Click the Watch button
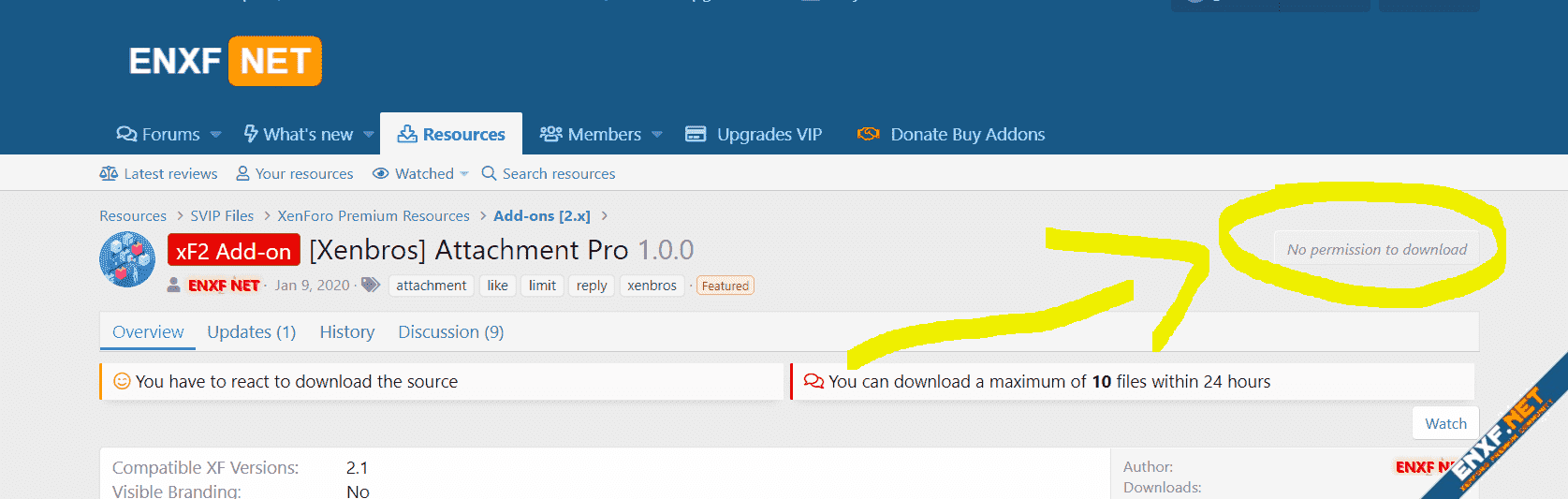The width and height of the screenshot is (1568, 499). point(1445,423)
